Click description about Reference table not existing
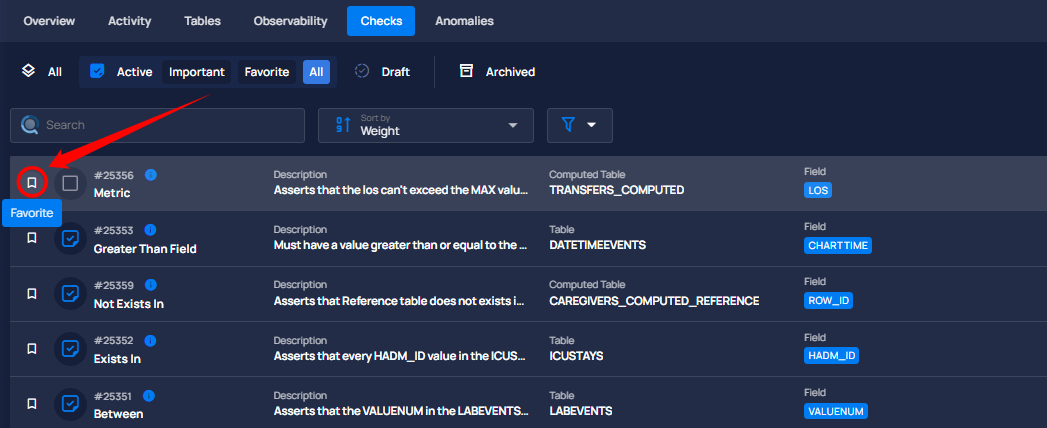This screenshot has height=428, width=1047. tap(399, 301)
